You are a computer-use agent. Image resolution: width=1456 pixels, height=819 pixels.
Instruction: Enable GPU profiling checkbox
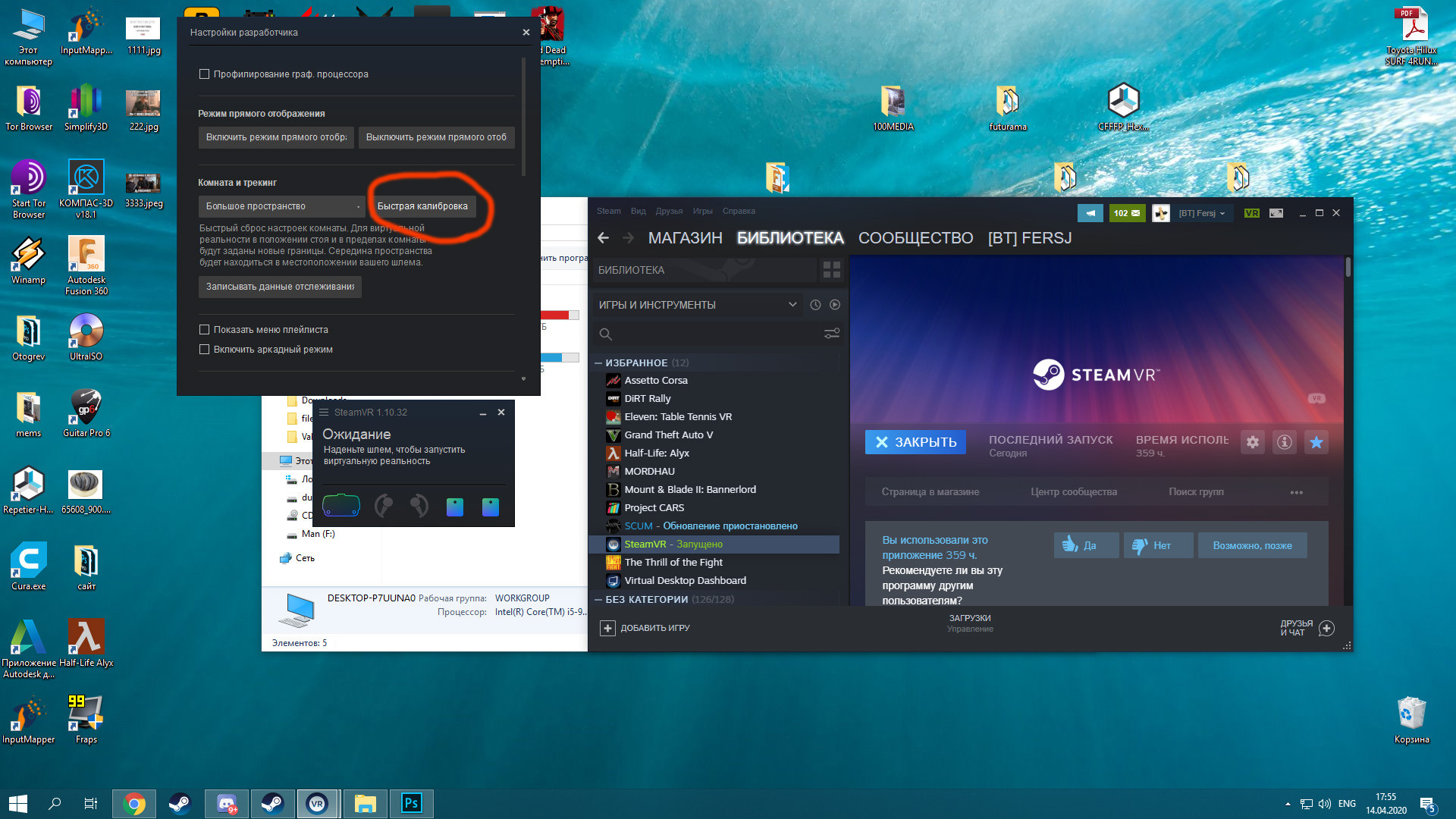point(204,74)
